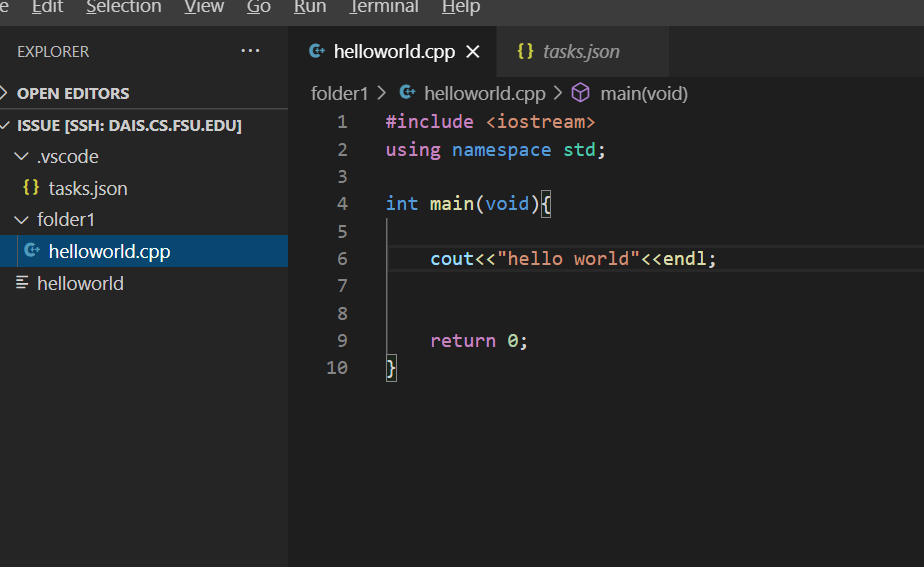This screenshot has height=567, width=924.
Task: Click line number 1 in the gutter
Action: point(342,122)
